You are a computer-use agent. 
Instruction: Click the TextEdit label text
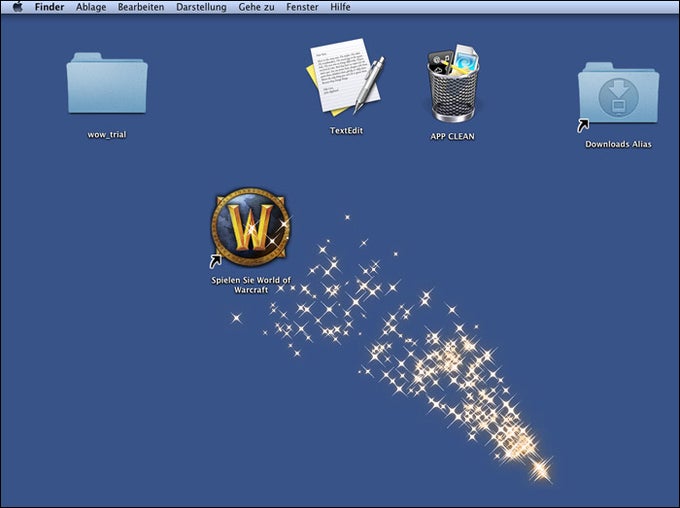click(346, 131)
